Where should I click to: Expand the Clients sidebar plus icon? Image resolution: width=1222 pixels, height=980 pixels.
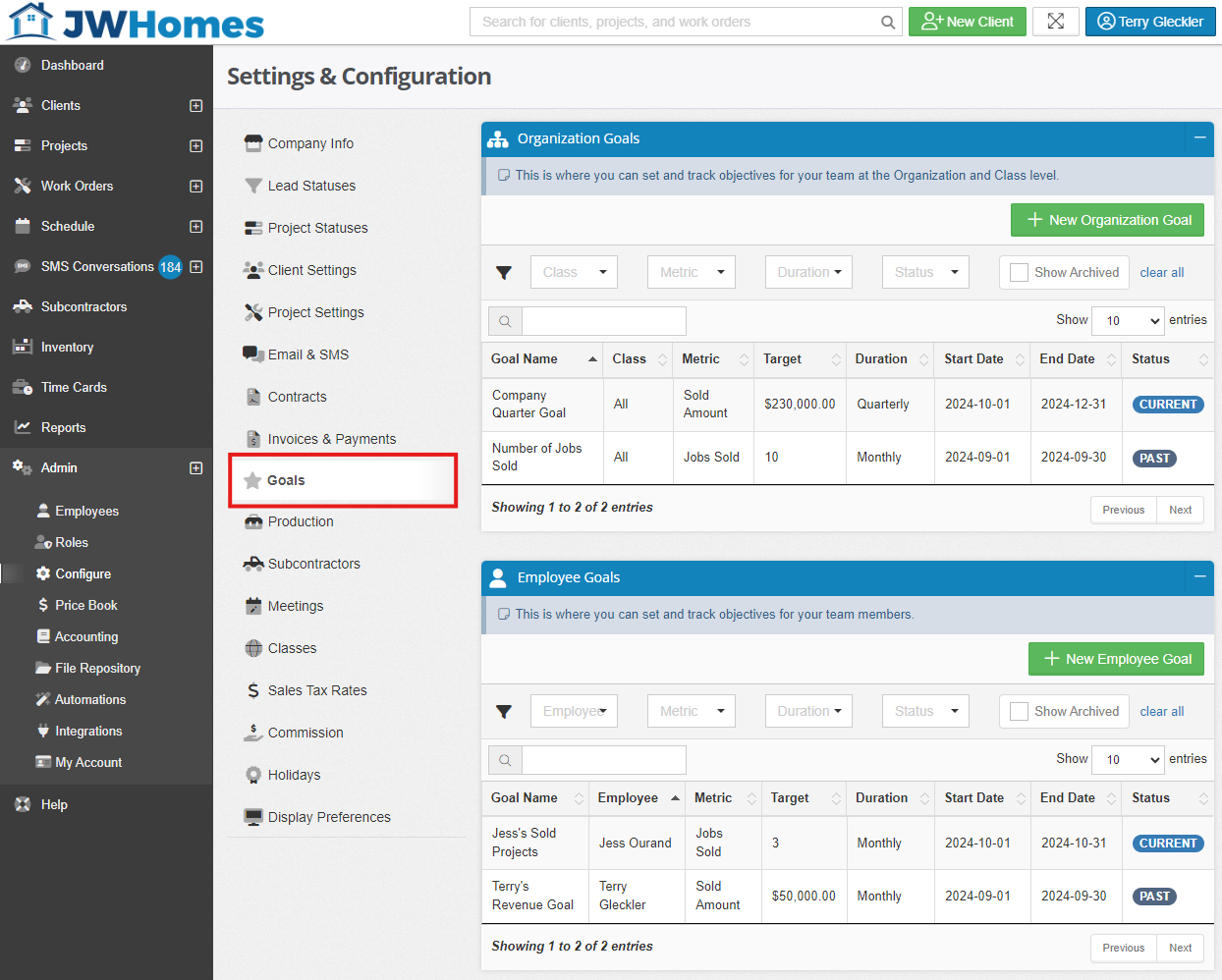pos(195,106)
